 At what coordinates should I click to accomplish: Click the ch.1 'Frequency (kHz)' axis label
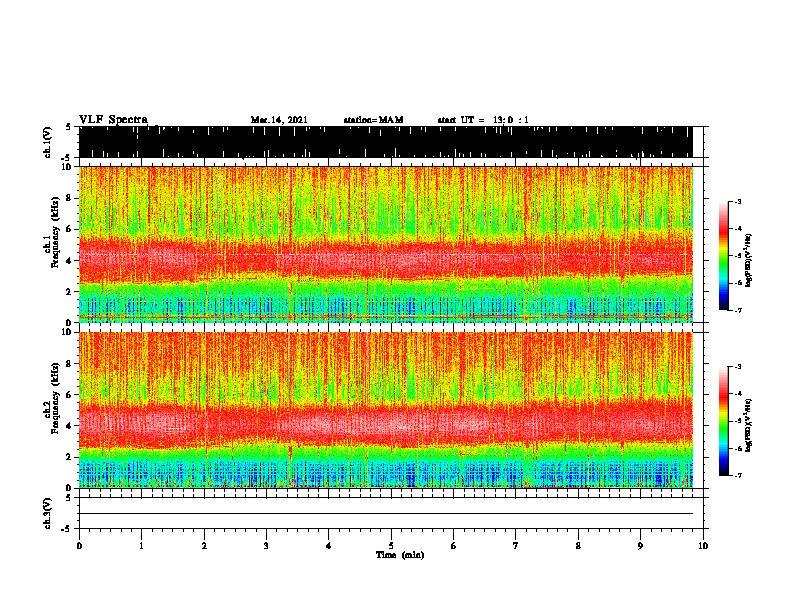[x=55, y=233]
